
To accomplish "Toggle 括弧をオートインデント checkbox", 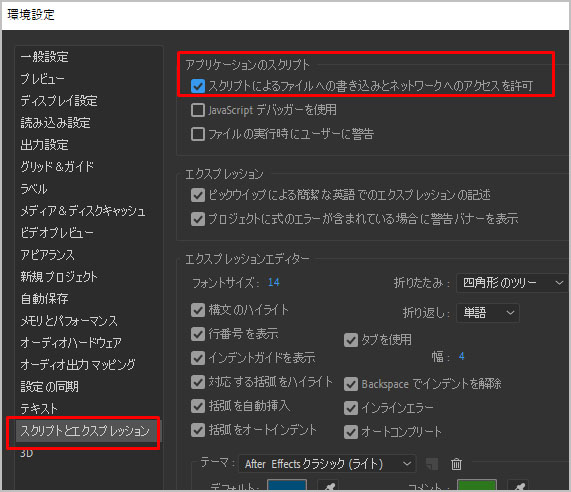I will click(198, 430).
